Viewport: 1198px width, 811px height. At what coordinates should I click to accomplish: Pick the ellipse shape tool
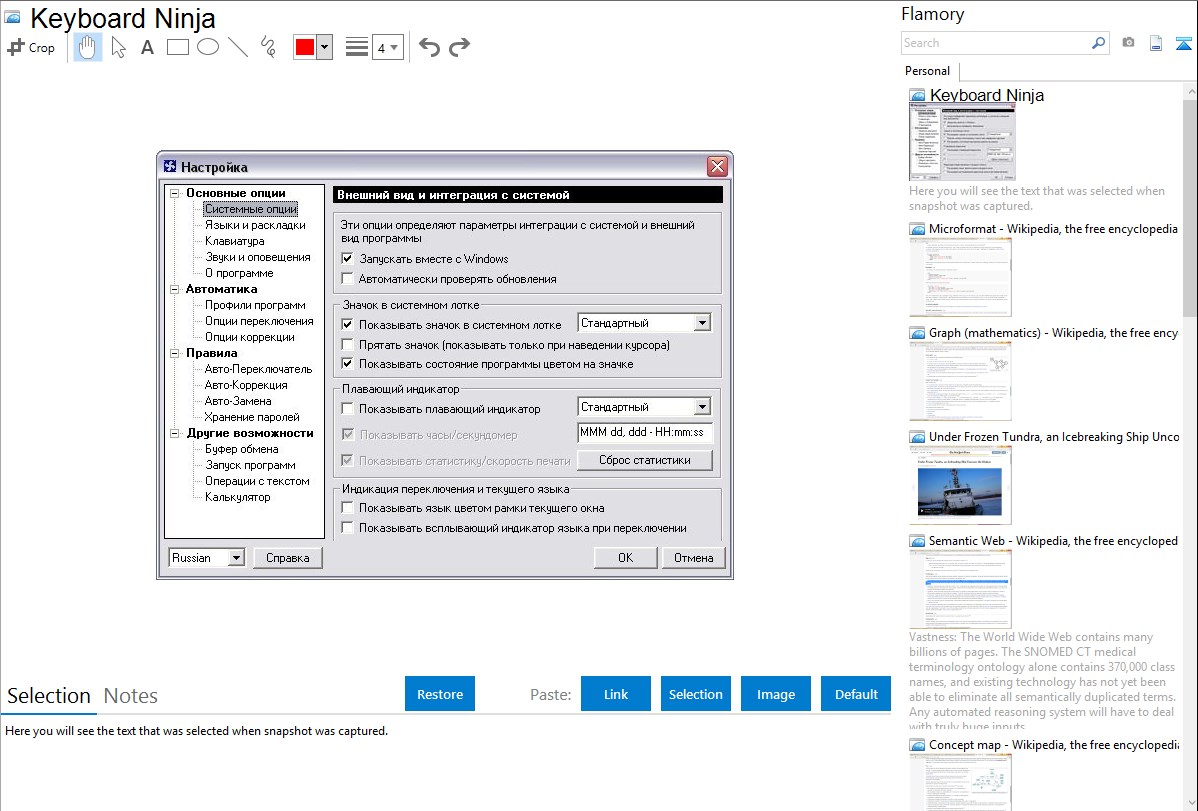coord(208,47)
